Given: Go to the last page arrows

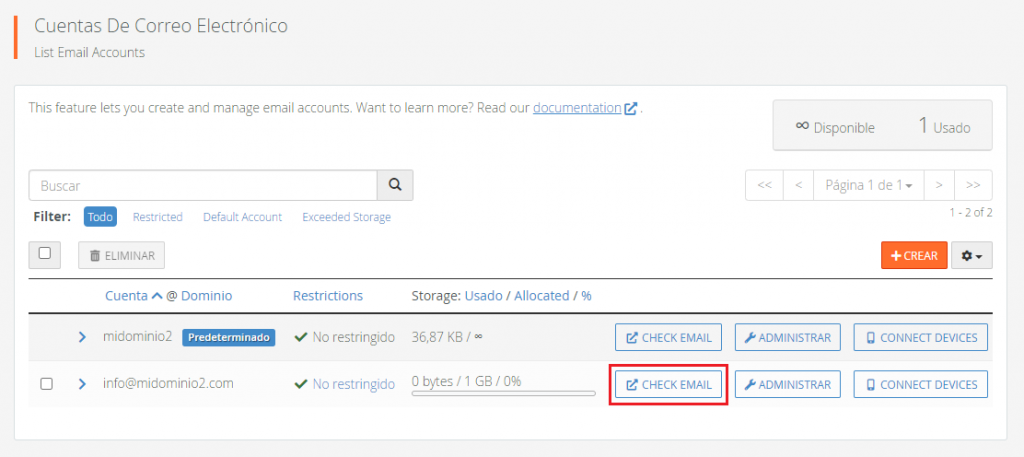Looking at the screenshot, I should point(973,185).
